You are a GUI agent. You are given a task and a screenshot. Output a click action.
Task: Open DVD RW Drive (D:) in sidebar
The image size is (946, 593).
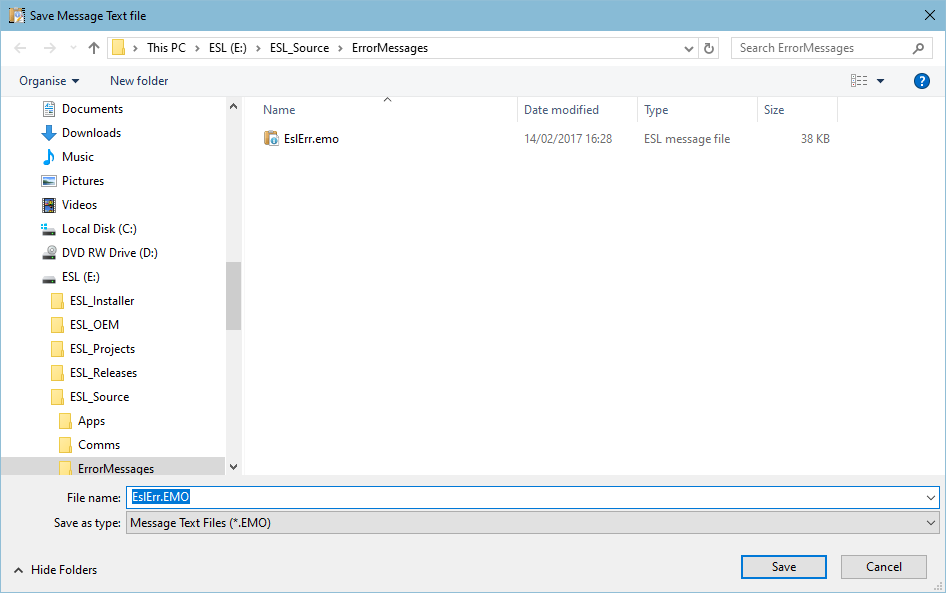pos(109,253)
